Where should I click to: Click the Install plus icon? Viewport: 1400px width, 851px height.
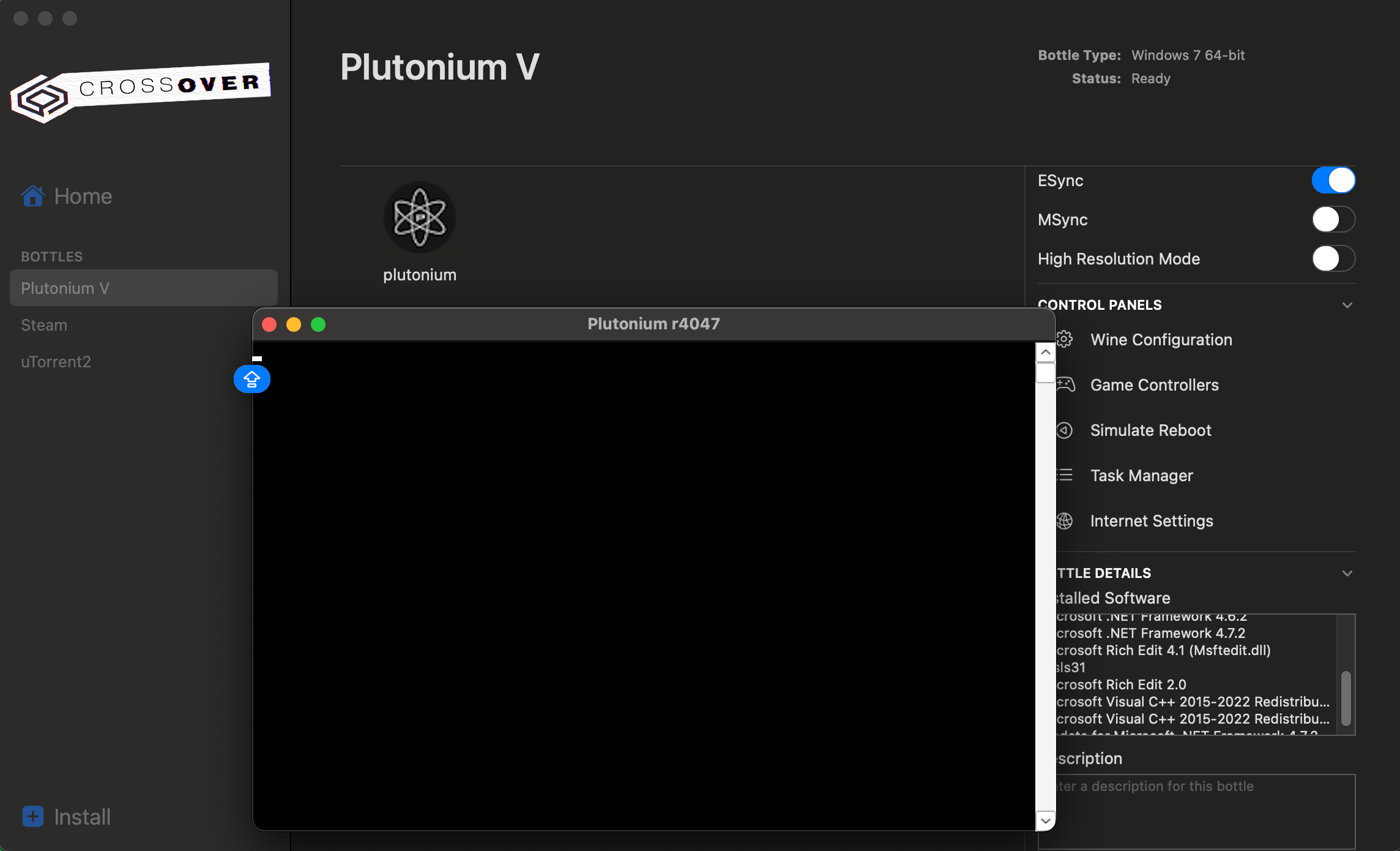33,817
